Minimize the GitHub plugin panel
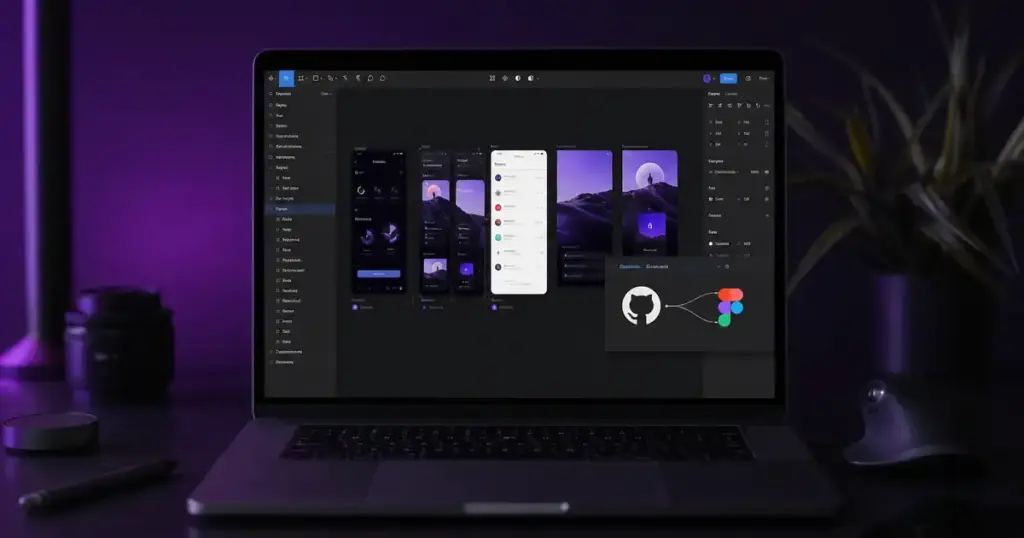Viewport: 1024px width, 538px height. [x=718, y=266]
